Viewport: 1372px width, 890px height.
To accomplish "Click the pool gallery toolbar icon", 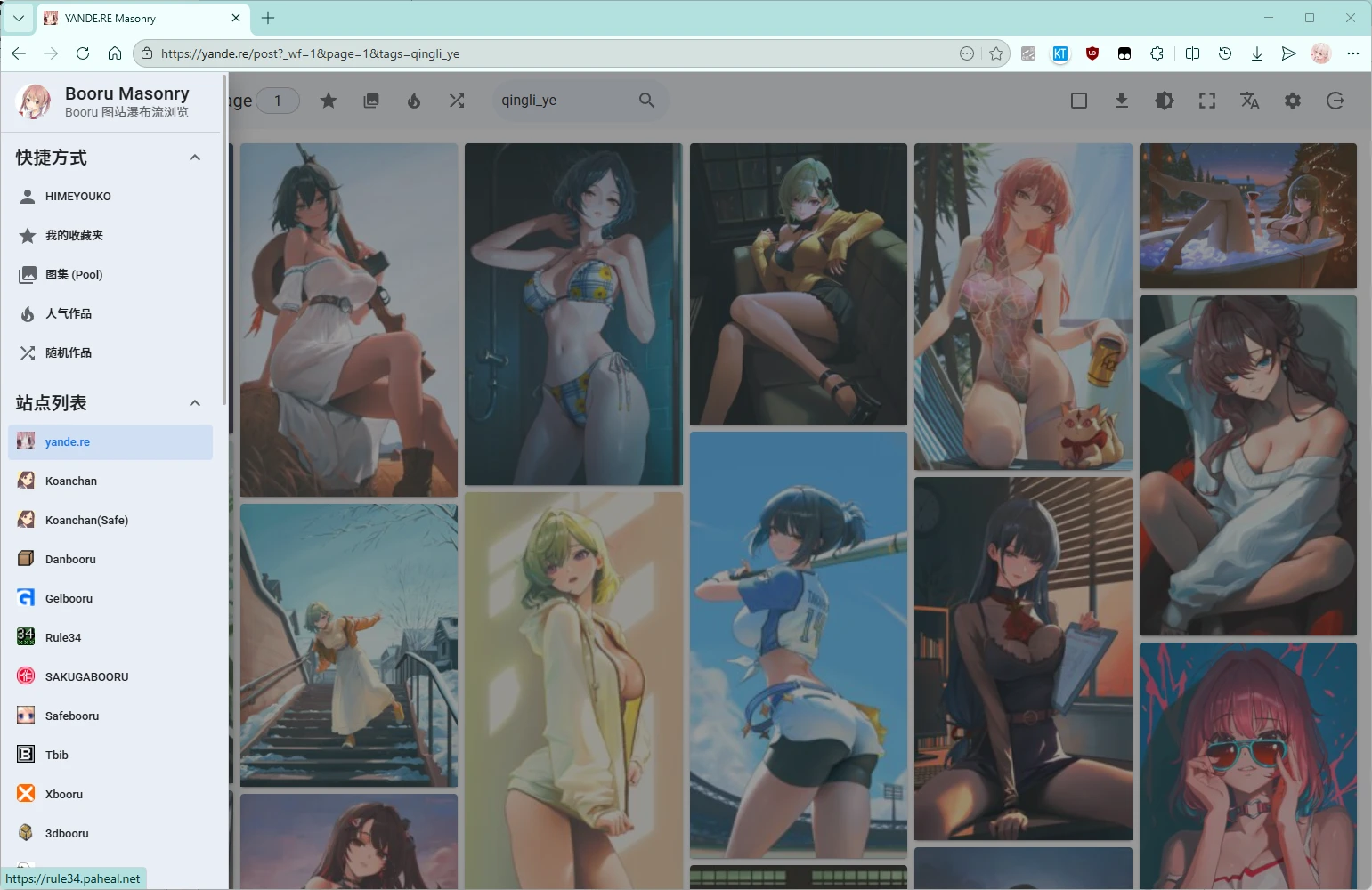I will tap(371, 101).
